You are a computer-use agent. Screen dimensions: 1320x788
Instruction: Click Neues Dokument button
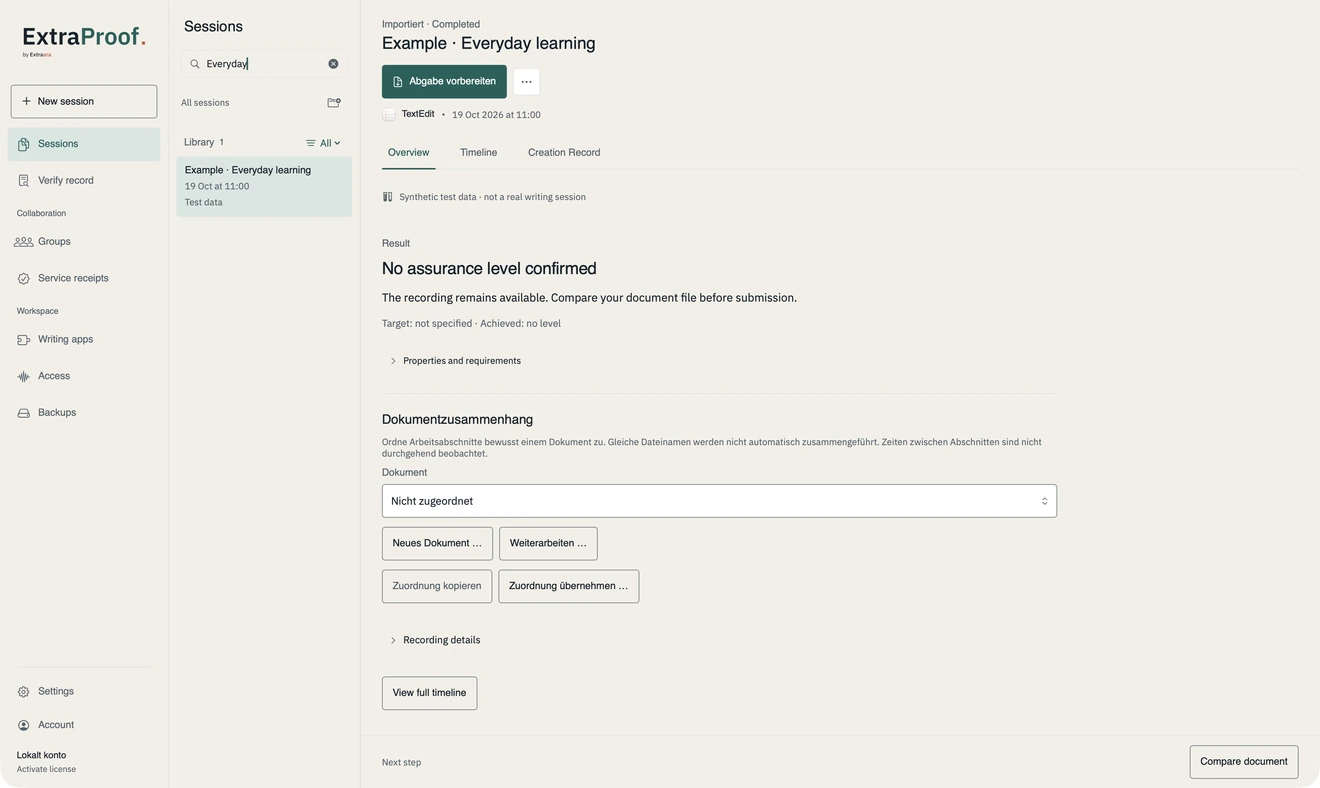[x=437, y=544]
